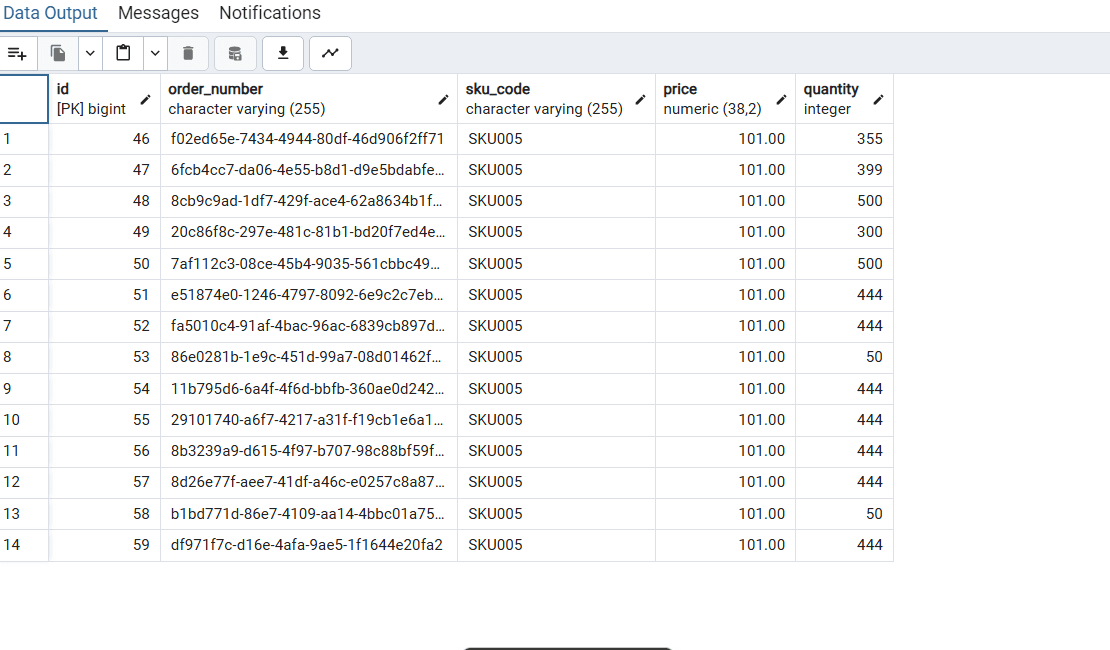Click the pencil icon on the price column

tap(781, 100)
